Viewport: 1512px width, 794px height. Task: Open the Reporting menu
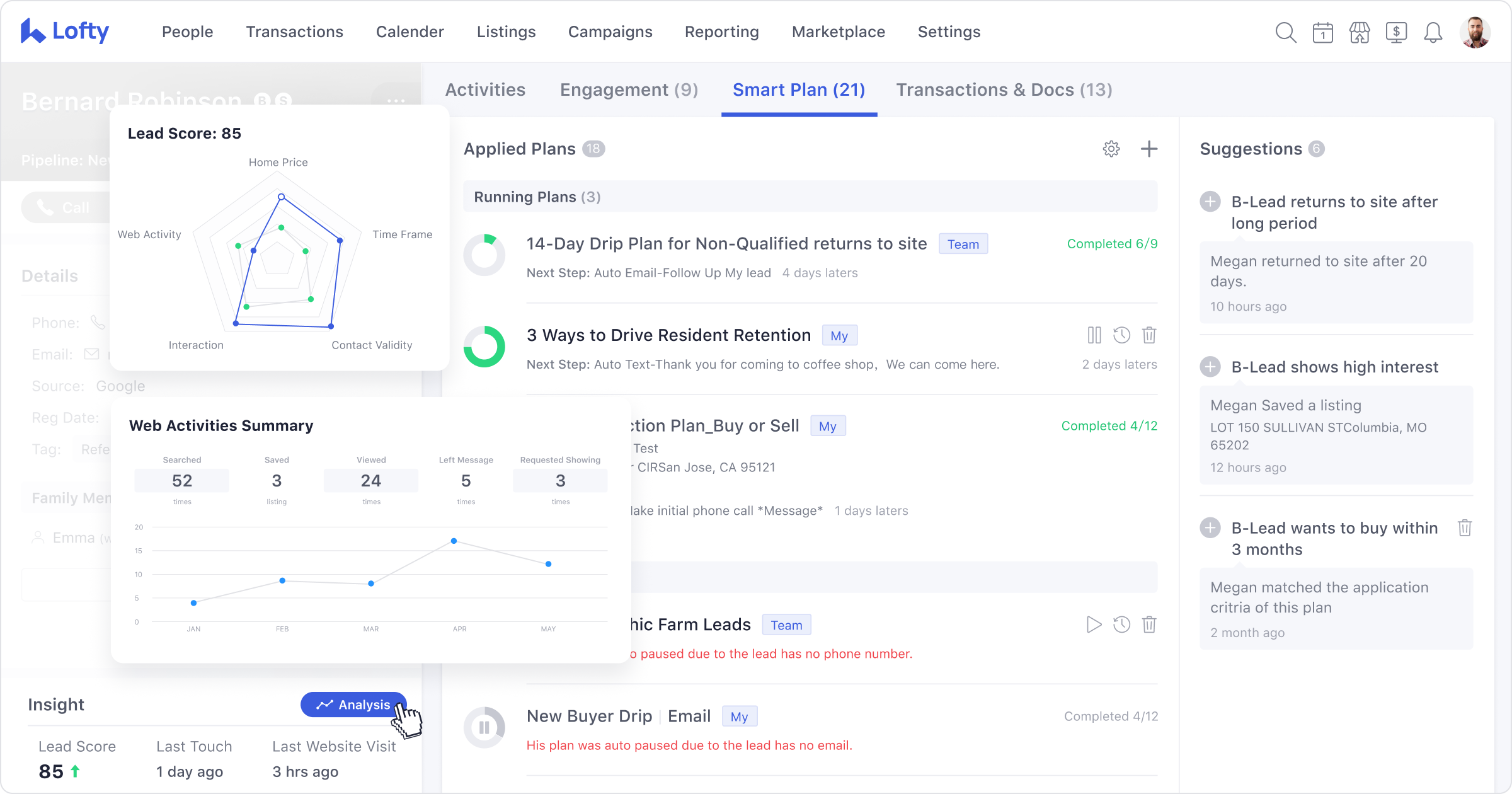pos(722,32)
